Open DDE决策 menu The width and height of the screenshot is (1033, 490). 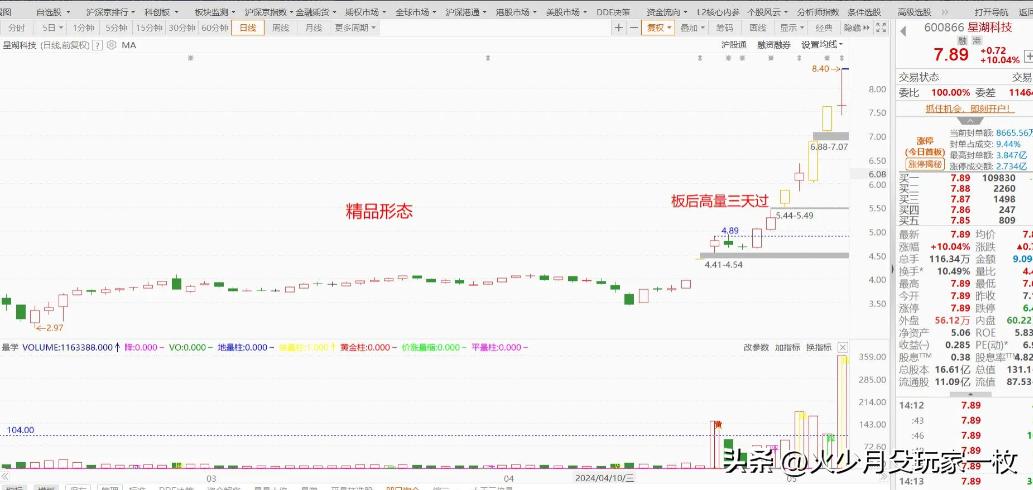click(x=613, y=12)
